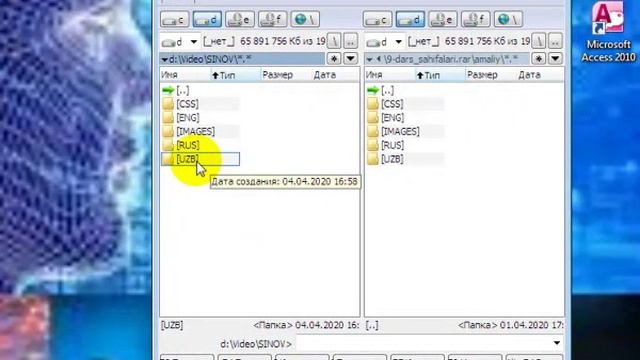The image size is (640, 360).
Task: Open left panel drive dropdown
Action: click(180, 42)
